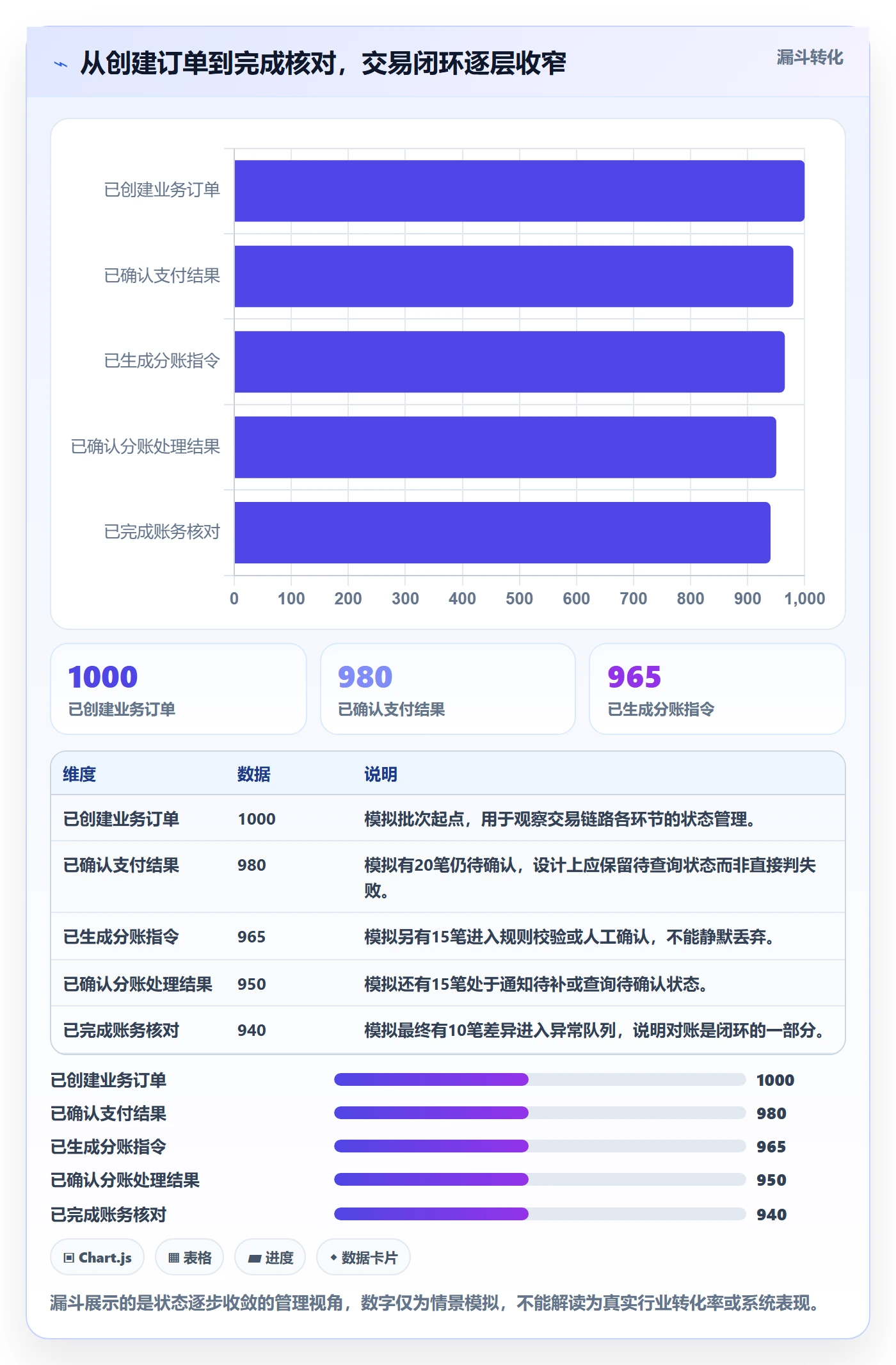
Task: Click the diamond icon in 数据卡片 chip
Action: coord(333,1257)
